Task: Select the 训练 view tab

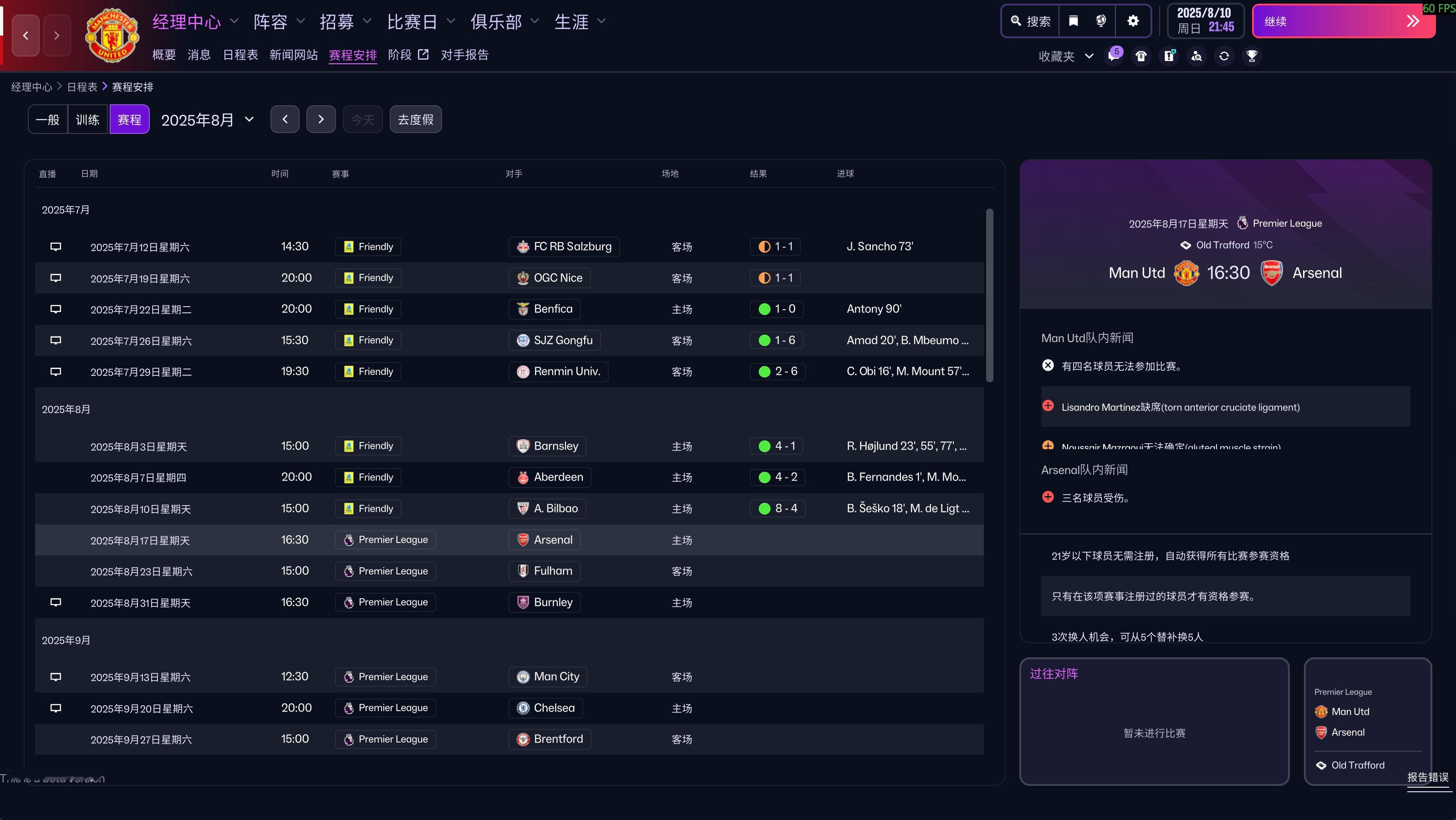Action: pyautogui.click(x=87, y=119)
